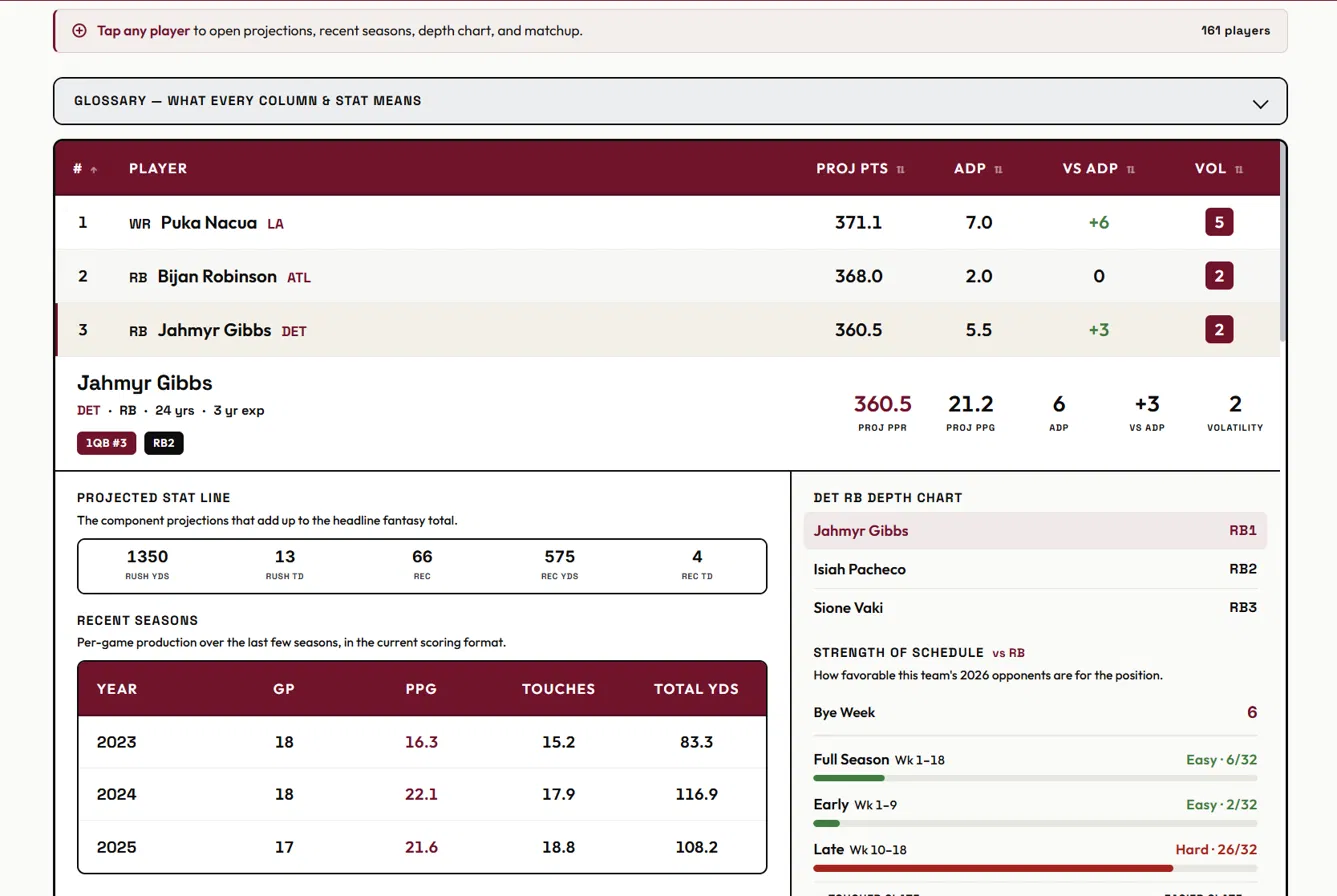This screenshot has width=1337, height=896.
Task: Click the 1QB #3 tag
Action: tap(106, 443)
